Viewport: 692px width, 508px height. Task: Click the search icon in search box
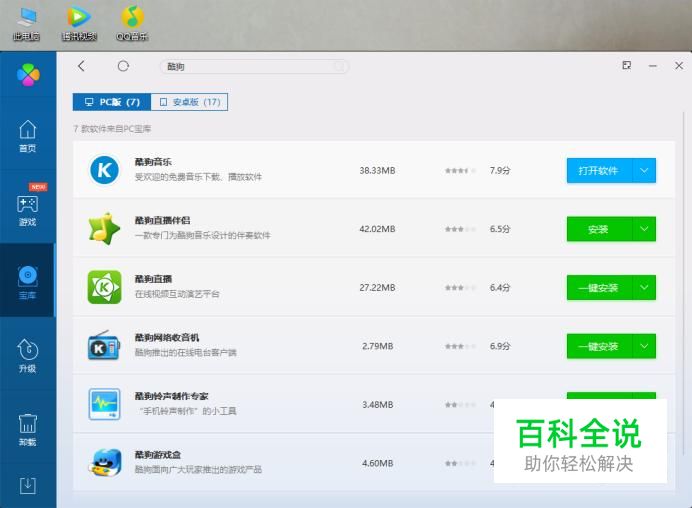[339, 67]
